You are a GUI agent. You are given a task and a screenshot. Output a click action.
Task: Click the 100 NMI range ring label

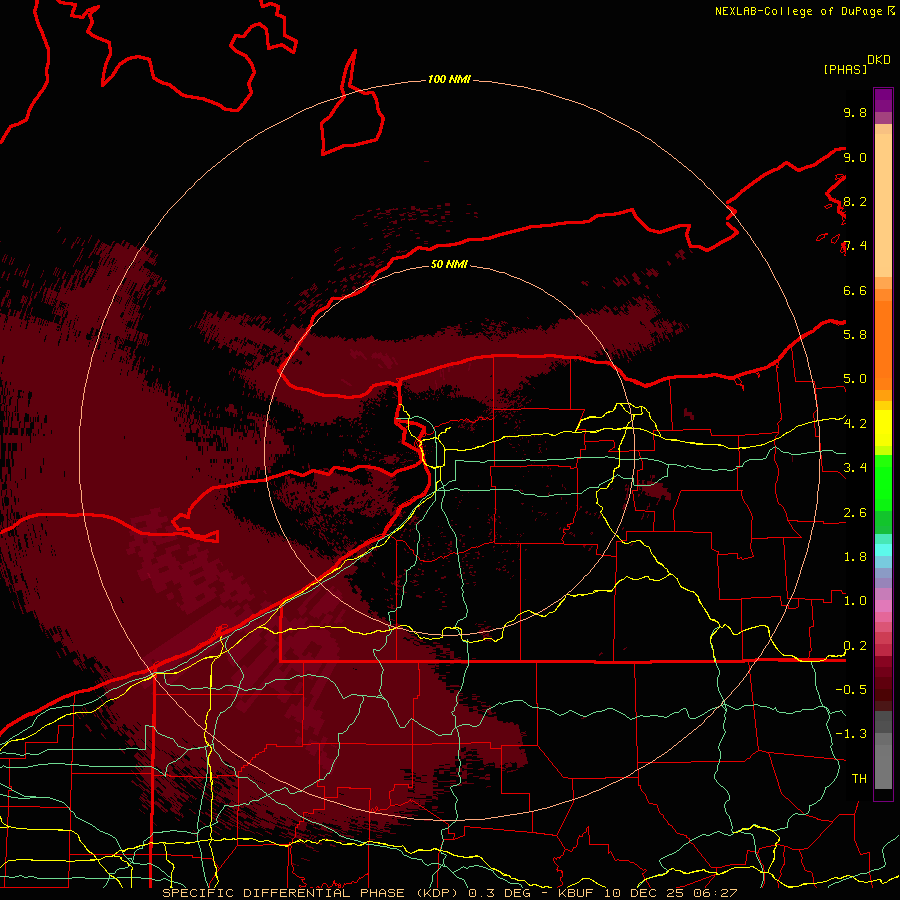(x=449, y=79)
